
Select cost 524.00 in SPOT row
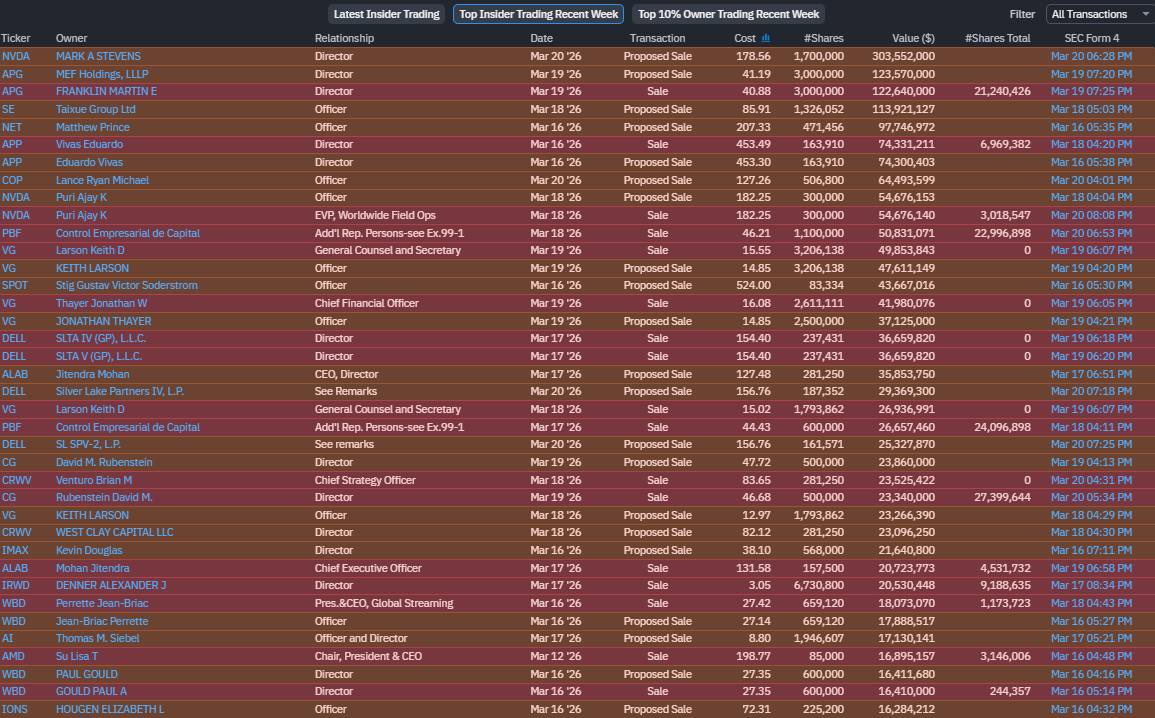pos(754,285)
